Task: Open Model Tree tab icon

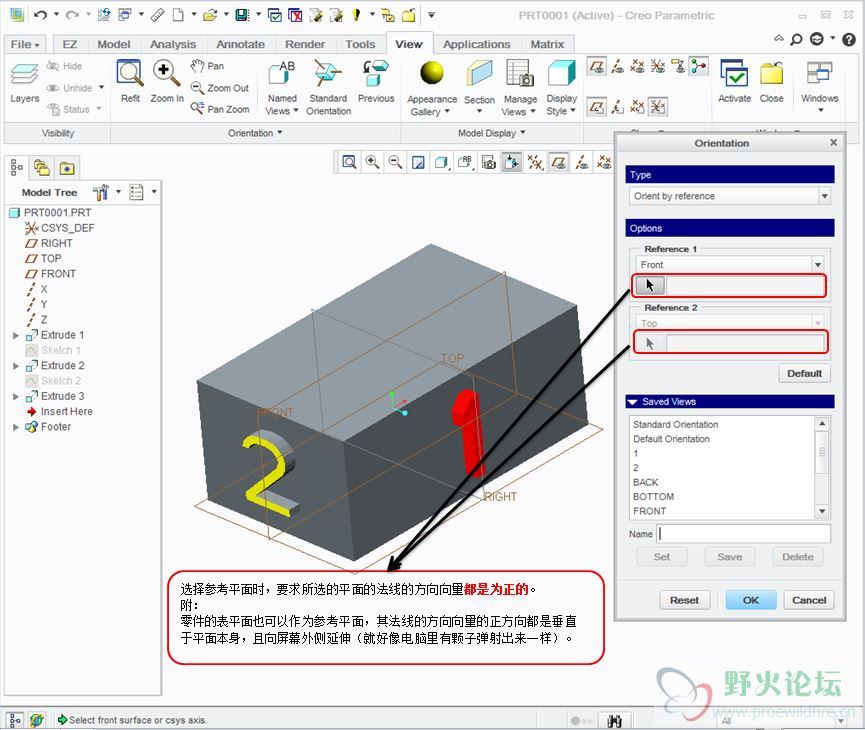Action: 17,167
